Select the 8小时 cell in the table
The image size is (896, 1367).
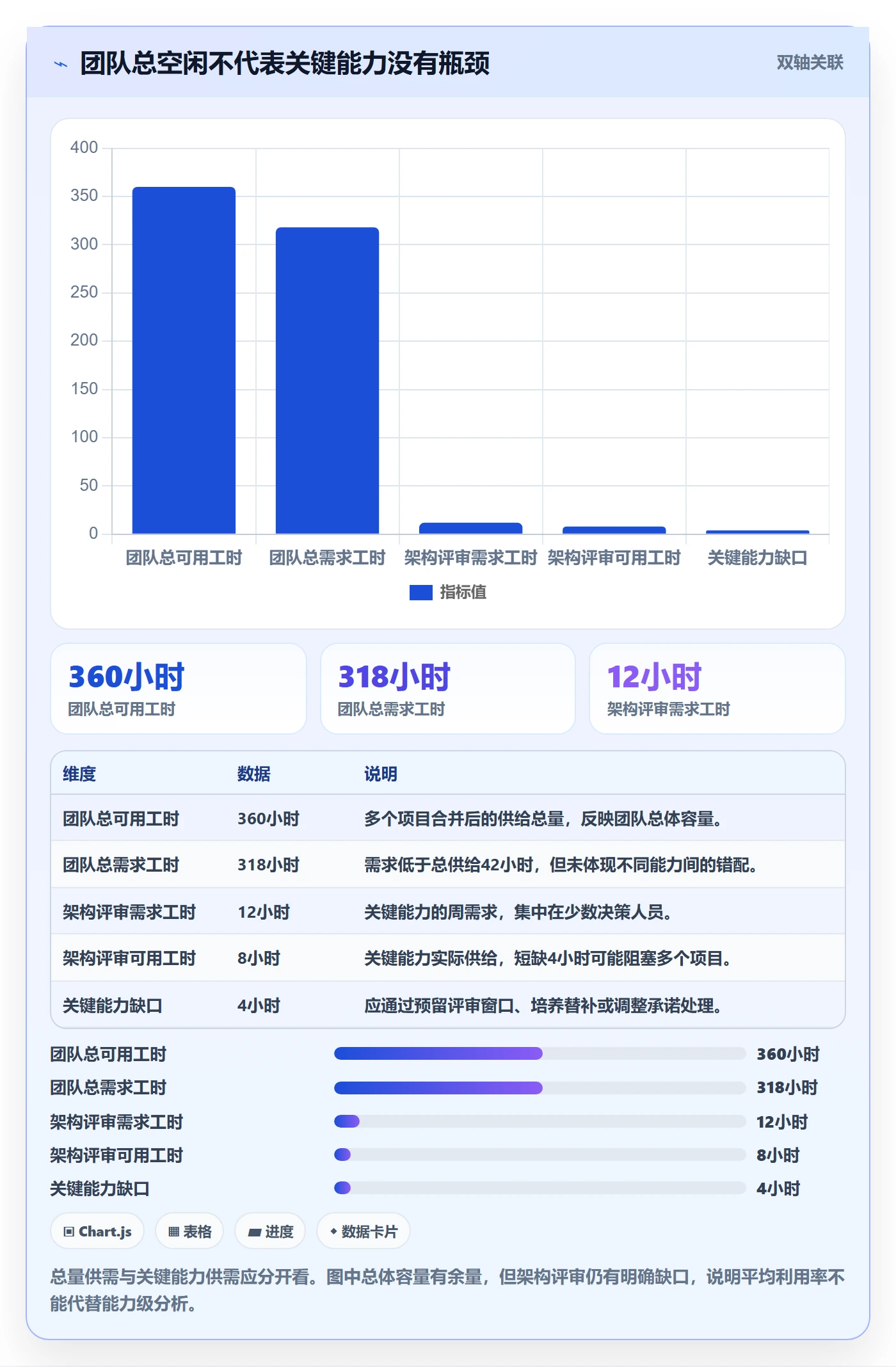259,958
